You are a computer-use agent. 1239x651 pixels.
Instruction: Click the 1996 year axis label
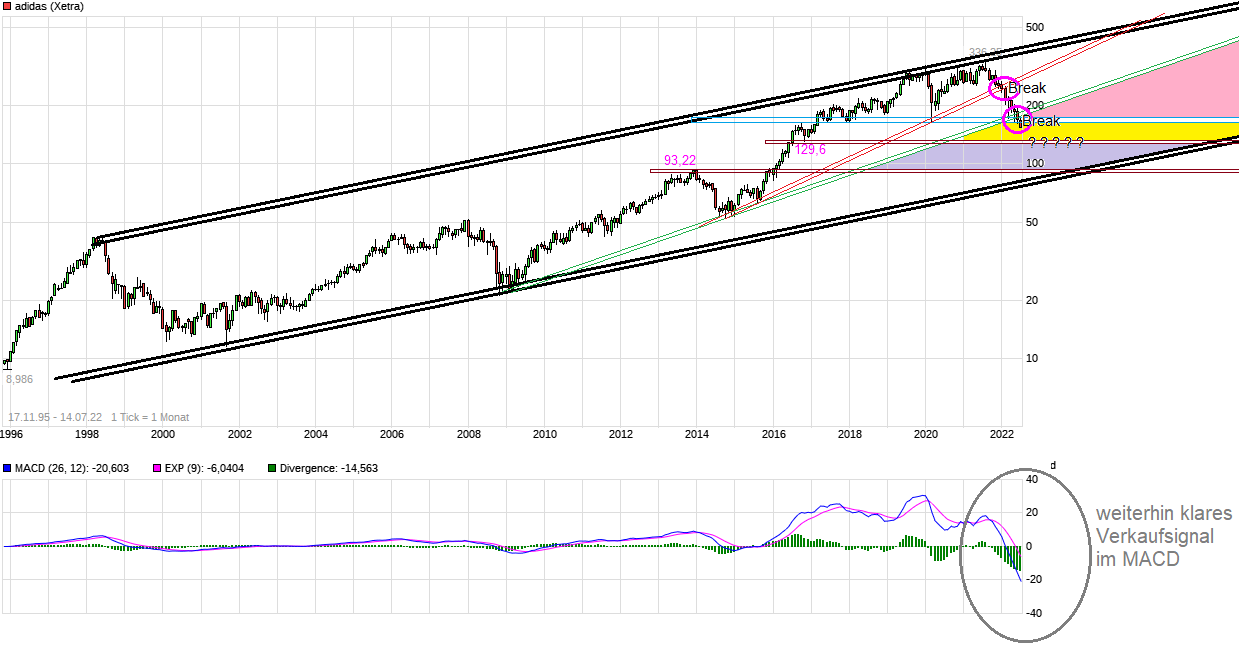pyautogui.click(x=12, y=435)
